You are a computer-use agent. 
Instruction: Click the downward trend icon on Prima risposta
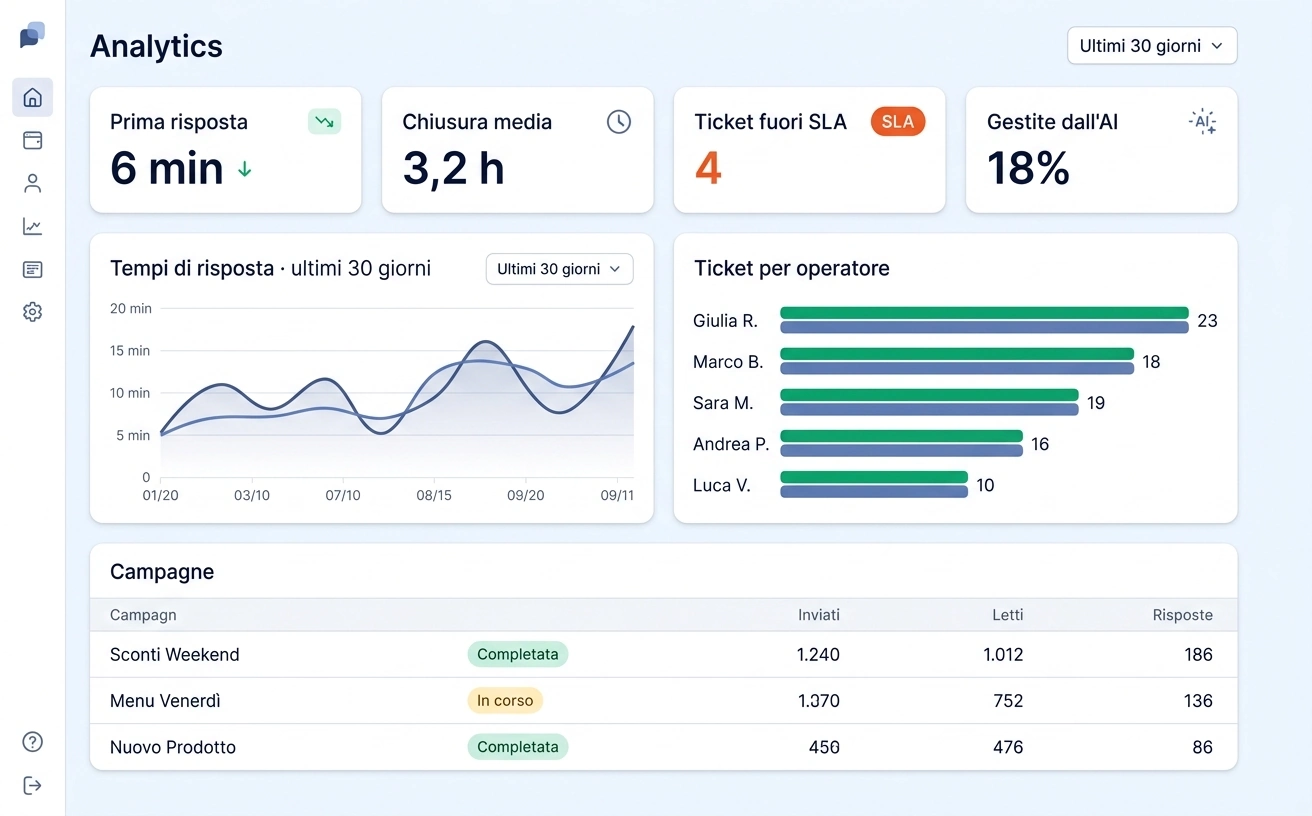tap(324, 122)
